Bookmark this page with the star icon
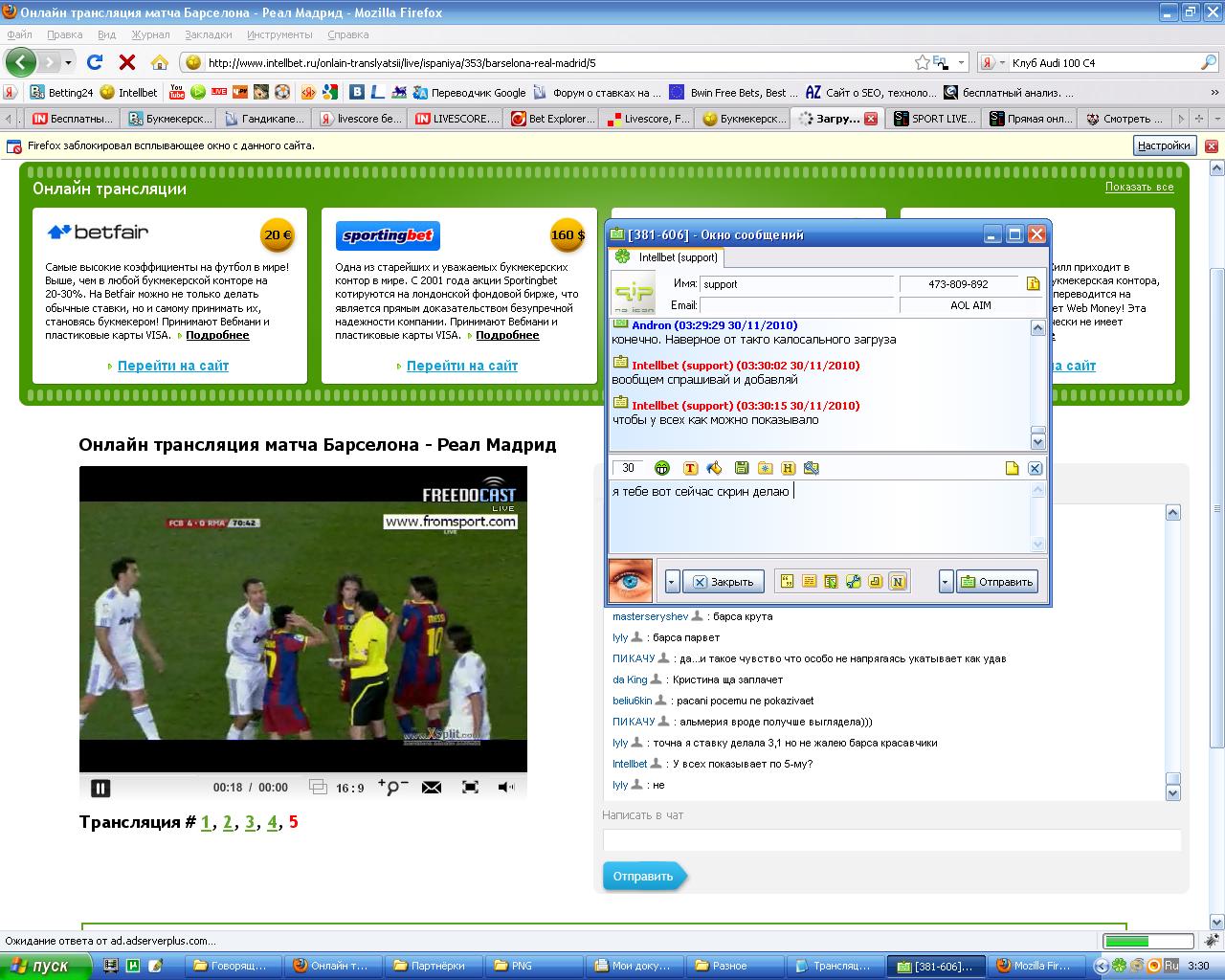1225x980 pixels. click(x=922, y=62)
